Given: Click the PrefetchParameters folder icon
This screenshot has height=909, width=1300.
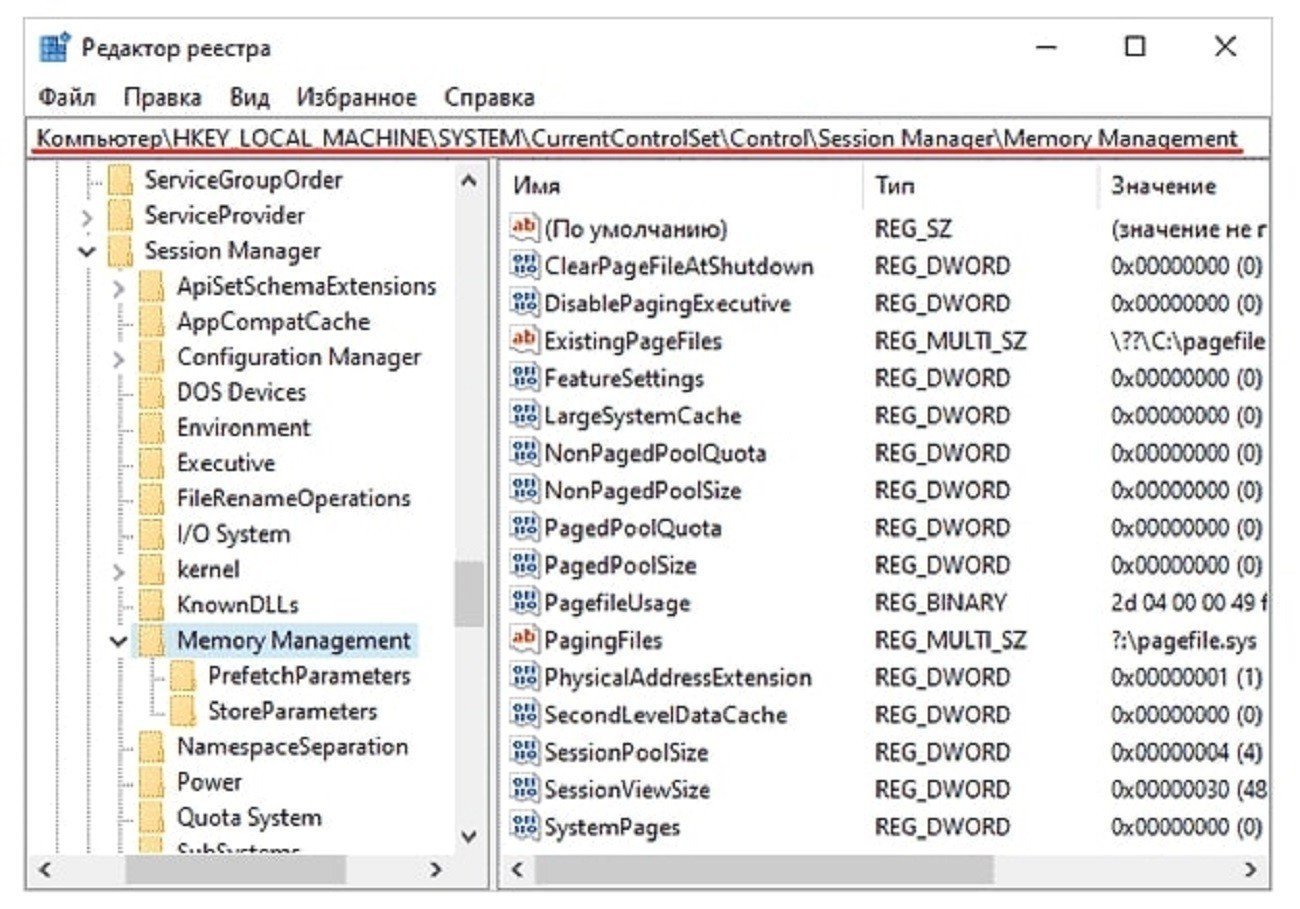Looking at the screenshot, I should point(182,677).
